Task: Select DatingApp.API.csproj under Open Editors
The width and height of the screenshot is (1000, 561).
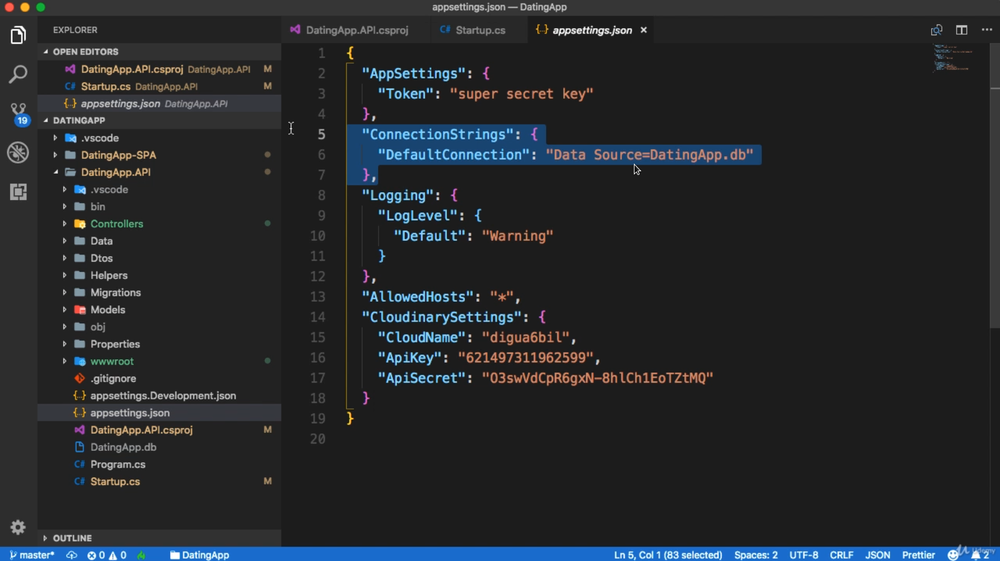Action: pos(159,69)
